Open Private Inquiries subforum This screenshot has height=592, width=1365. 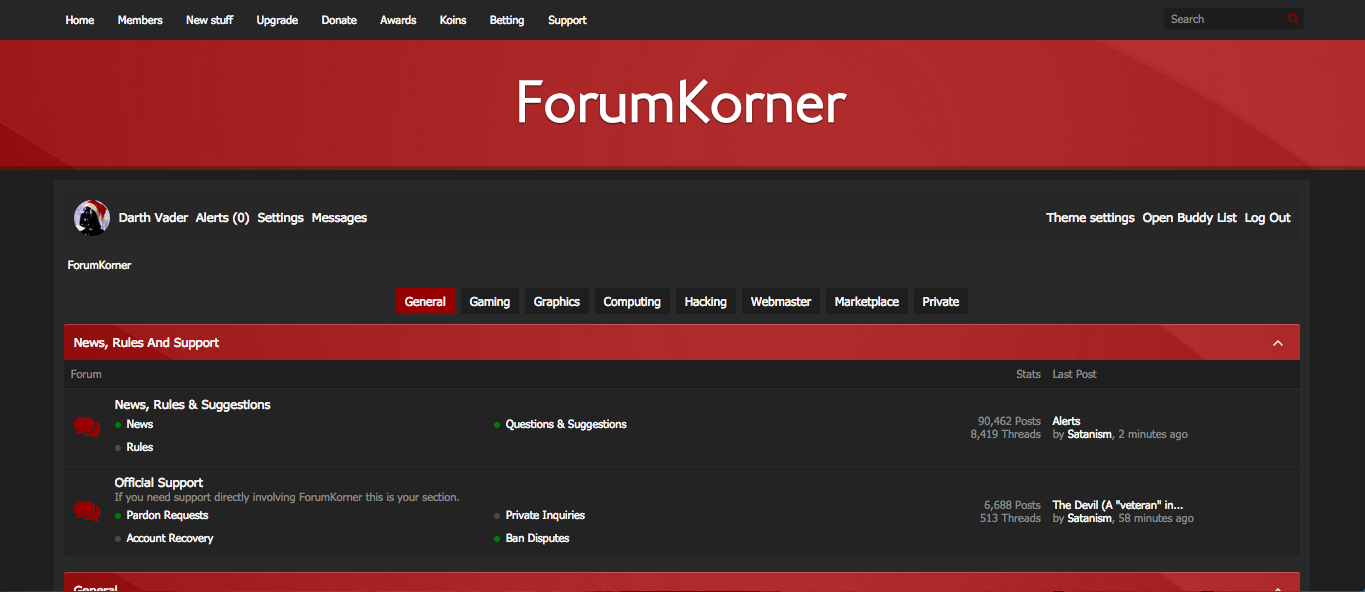click(x=545, y=516)
